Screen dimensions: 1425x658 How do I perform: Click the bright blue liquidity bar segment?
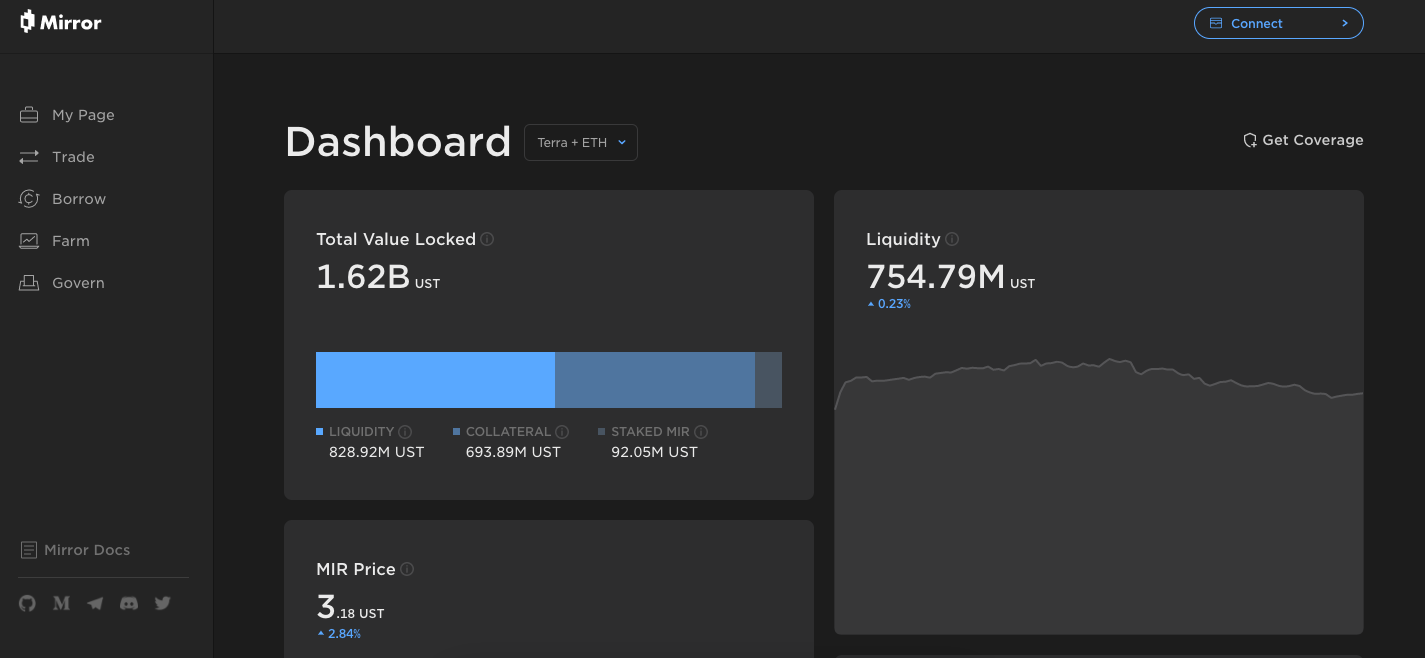point(435,380)
